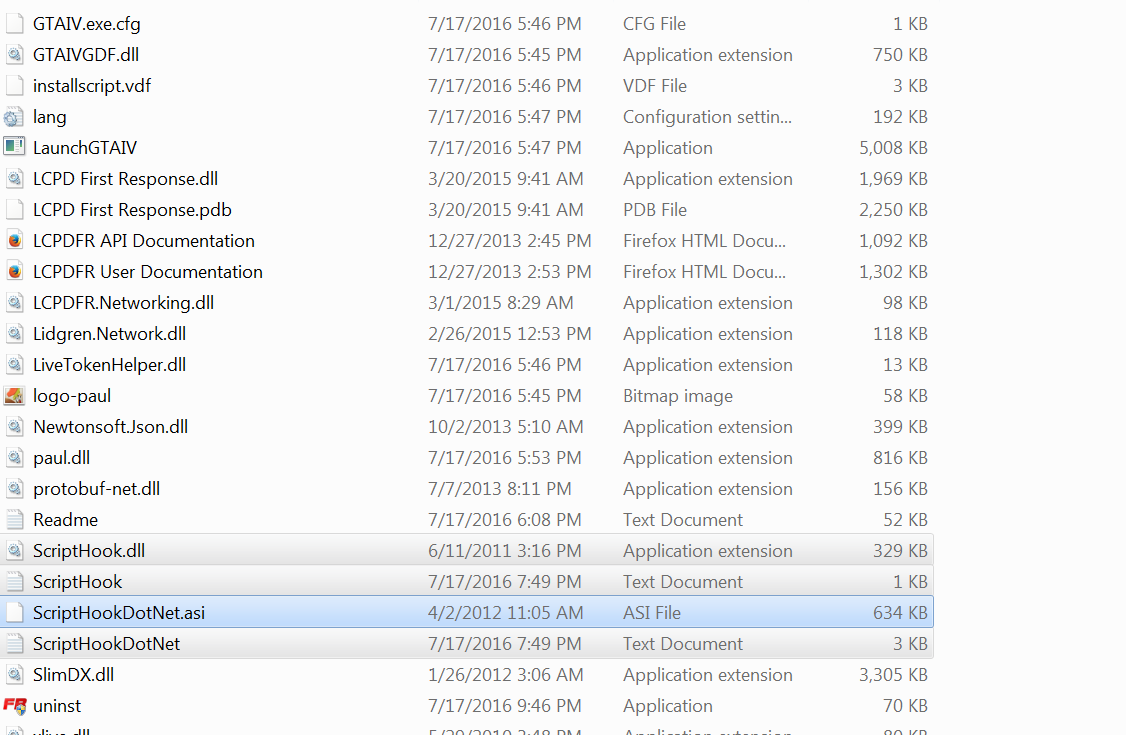Click the ScriptHookDotNet.asi file icon
The image size is (1126, 735).
click(x=14, y=613)
